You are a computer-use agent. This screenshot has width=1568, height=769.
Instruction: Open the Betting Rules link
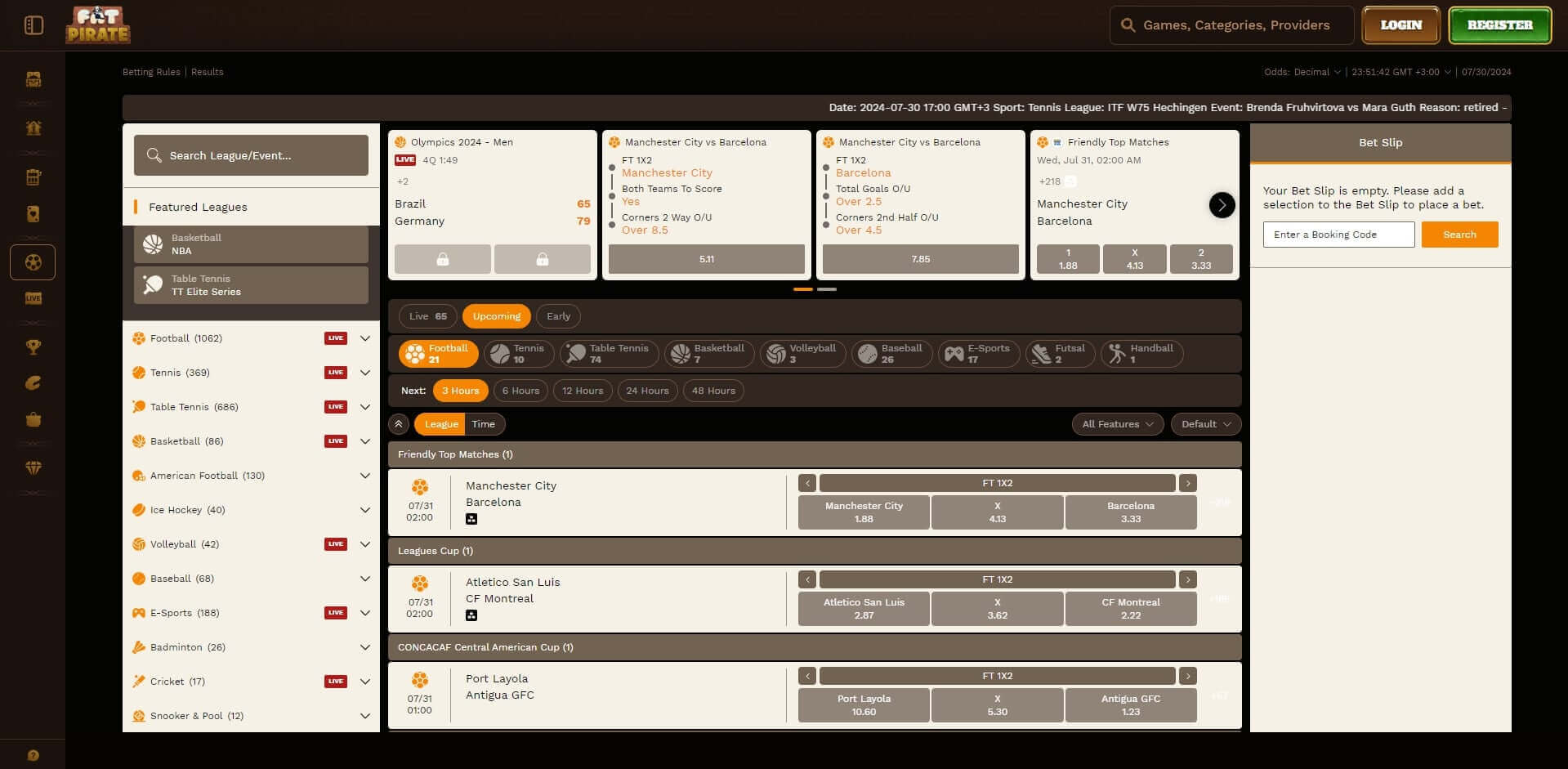(151, 72)
